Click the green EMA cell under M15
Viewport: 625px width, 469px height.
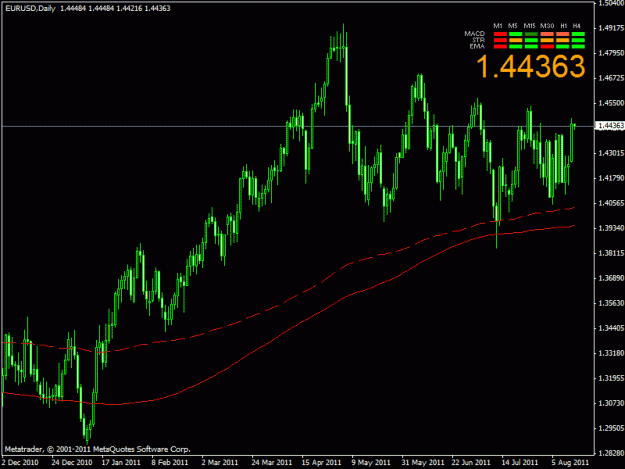531,47
